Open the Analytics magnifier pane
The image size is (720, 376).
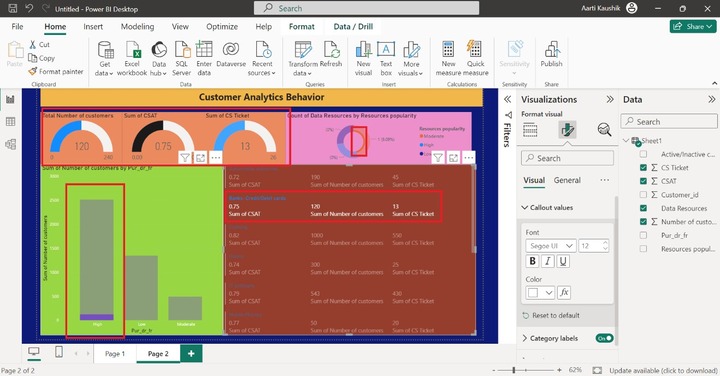click(x=604, y=130)
